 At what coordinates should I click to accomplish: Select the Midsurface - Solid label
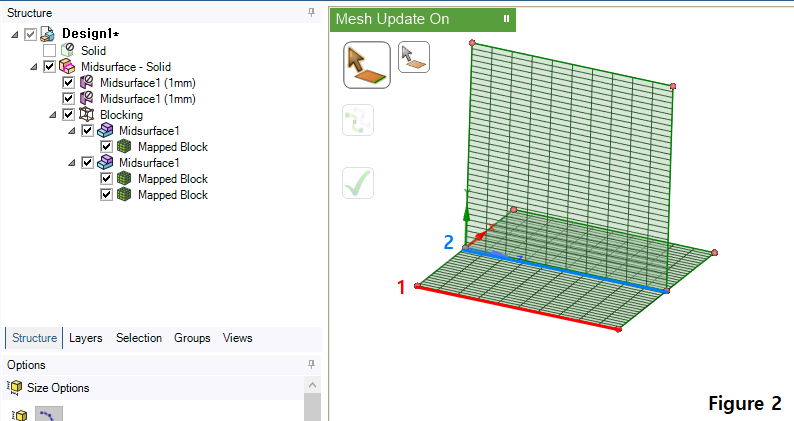(x=126, y=66)
